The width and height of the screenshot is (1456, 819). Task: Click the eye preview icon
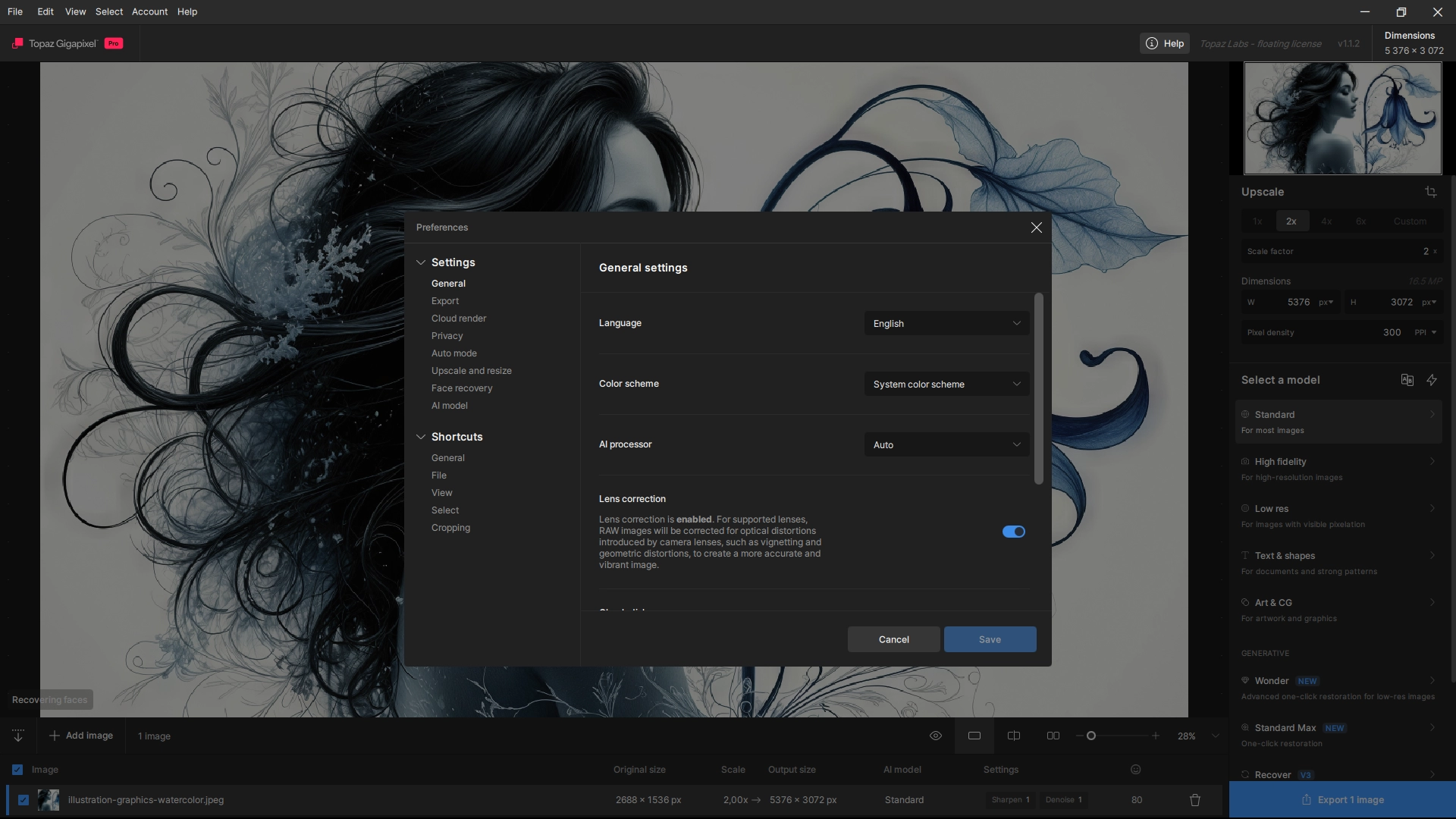click(936, 736)
